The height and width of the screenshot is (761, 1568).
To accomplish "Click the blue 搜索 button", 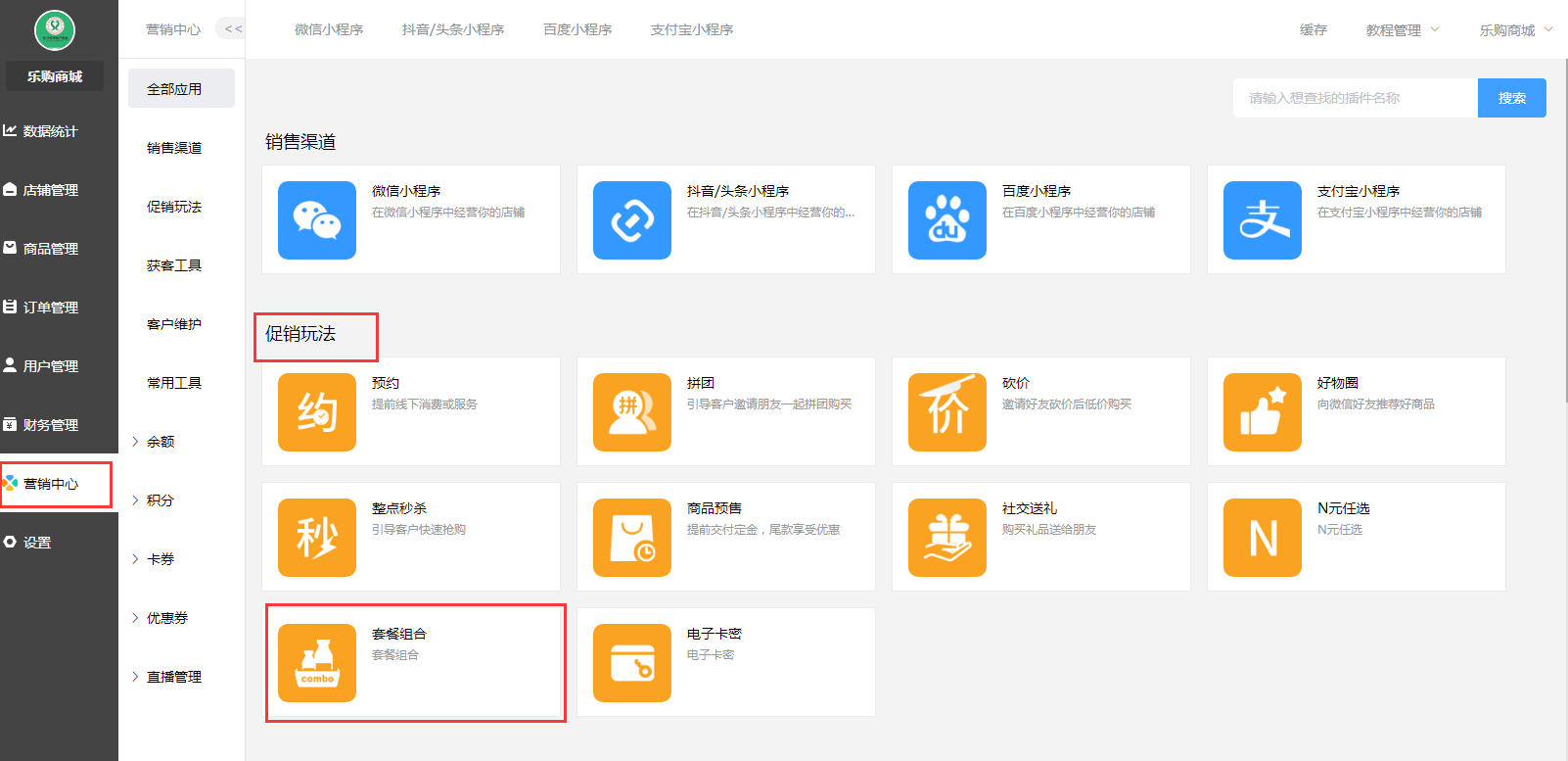I will click(x=1512, y=98).
